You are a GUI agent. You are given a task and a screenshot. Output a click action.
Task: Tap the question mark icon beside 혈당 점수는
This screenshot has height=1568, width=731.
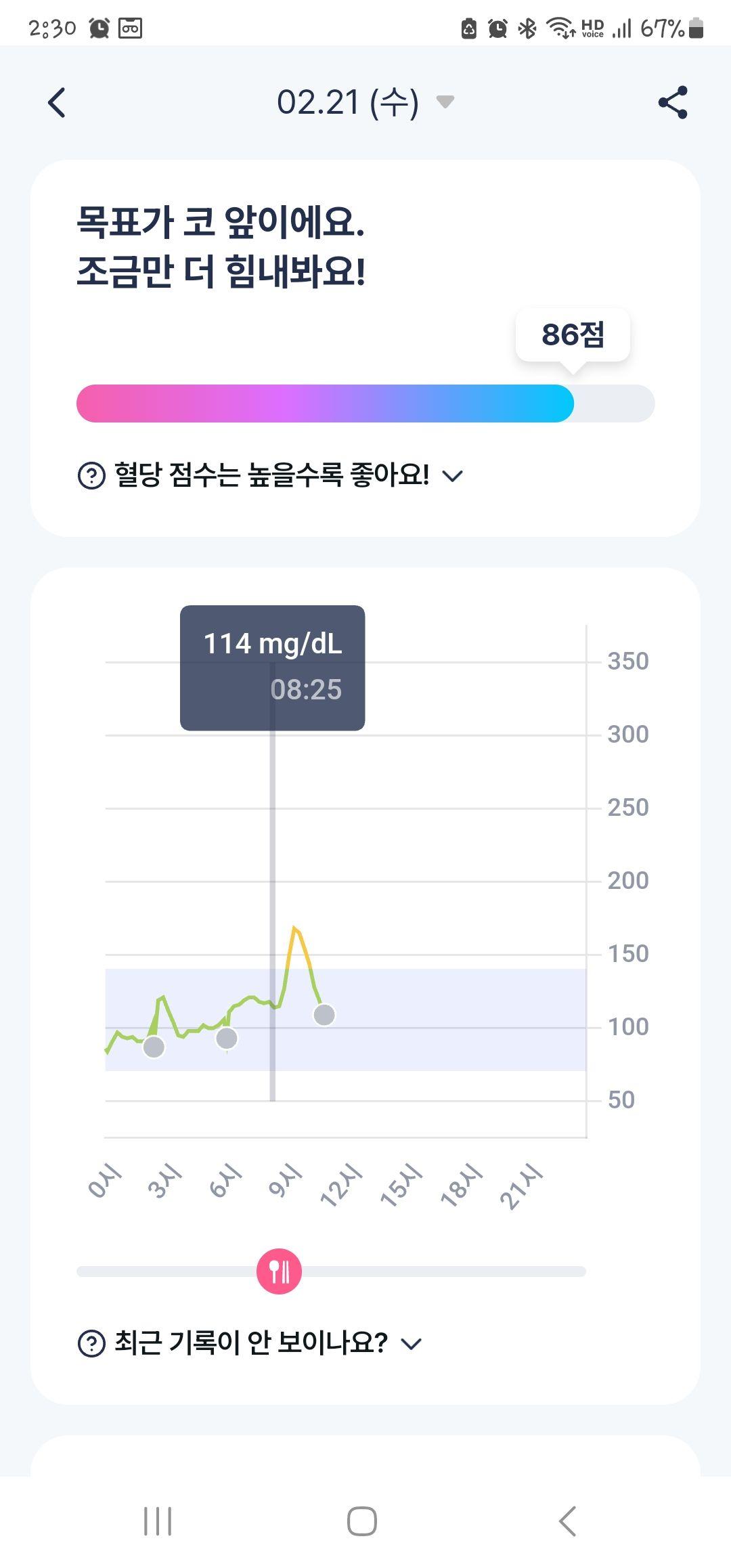(x=91, y=475)
